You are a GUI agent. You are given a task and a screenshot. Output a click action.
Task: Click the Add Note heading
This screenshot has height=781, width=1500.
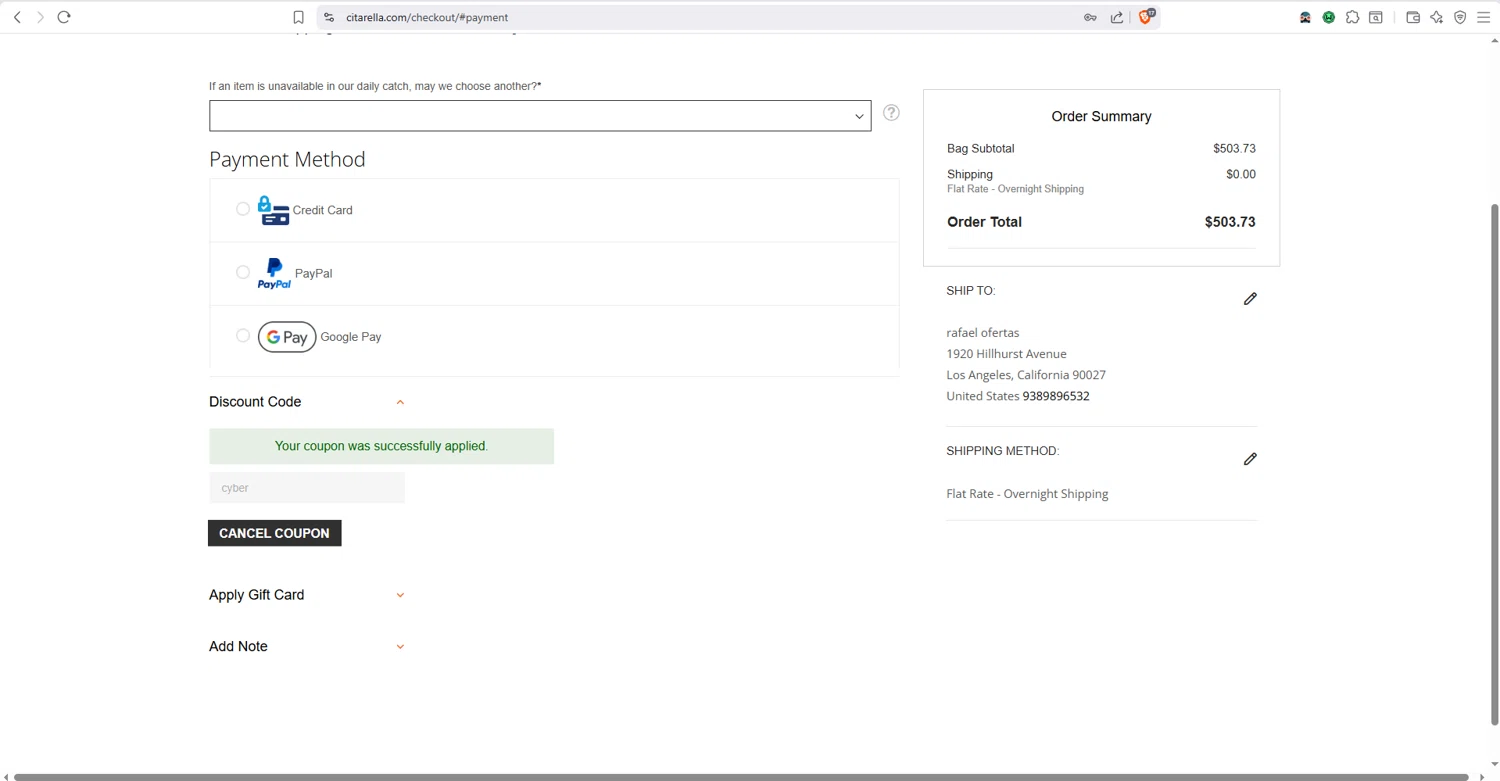238,647
